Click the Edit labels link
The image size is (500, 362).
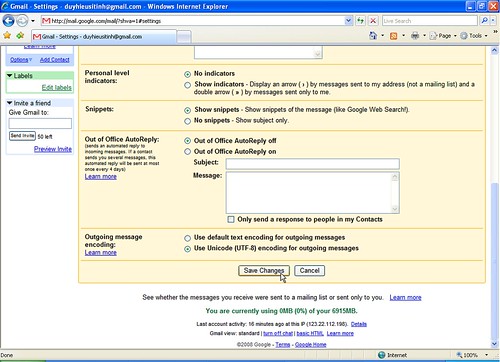(57, 87)
